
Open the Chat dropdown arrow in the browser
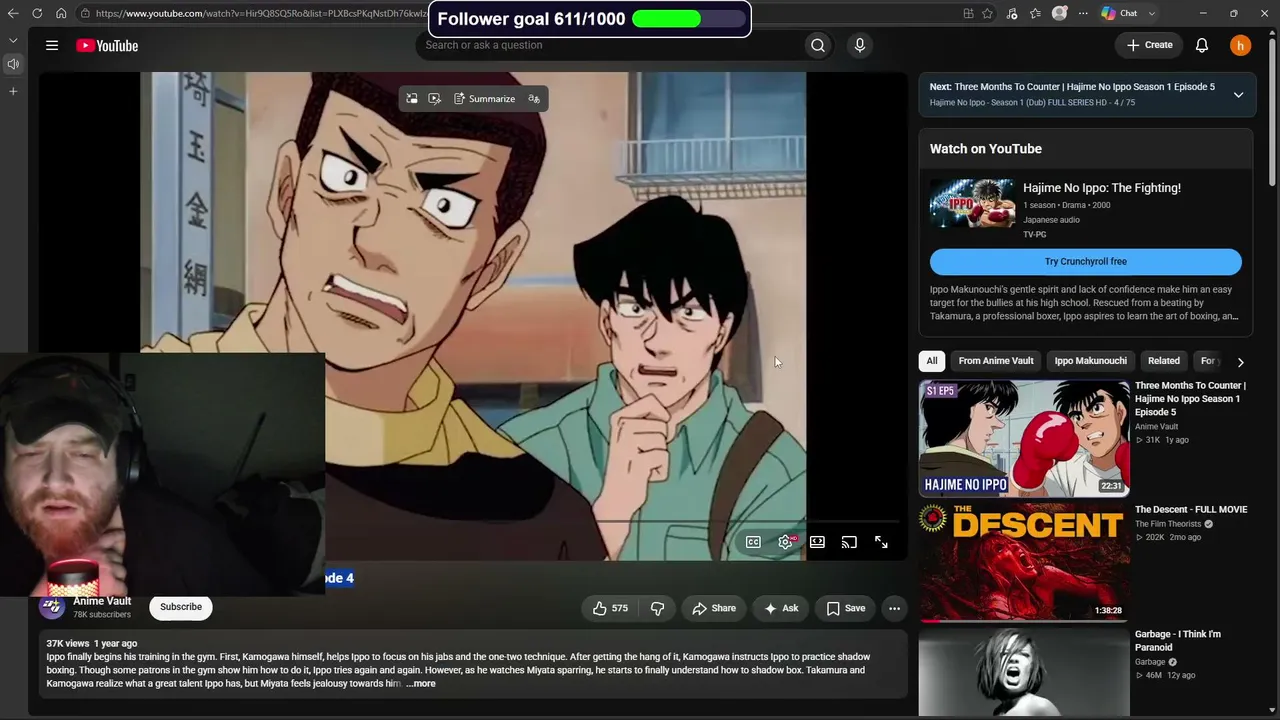click(1152, 13)
